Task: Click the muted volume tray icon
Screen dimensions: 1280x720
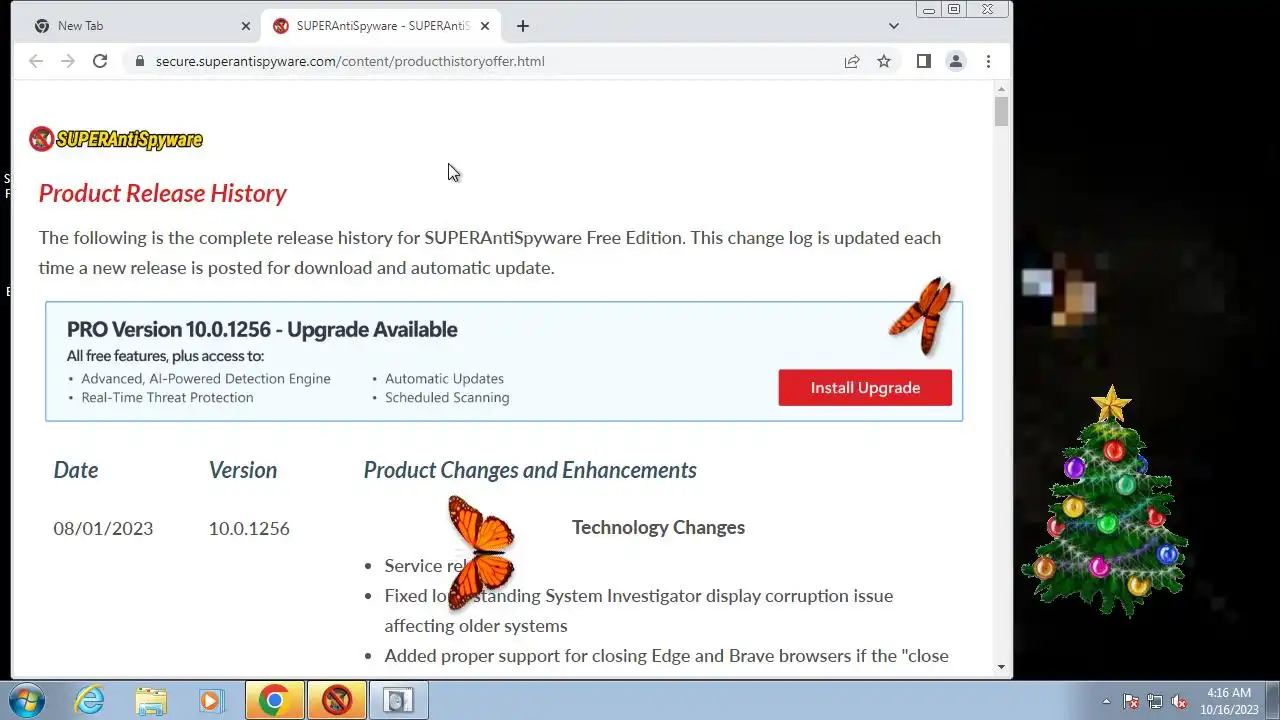Action: point(1179,701)
